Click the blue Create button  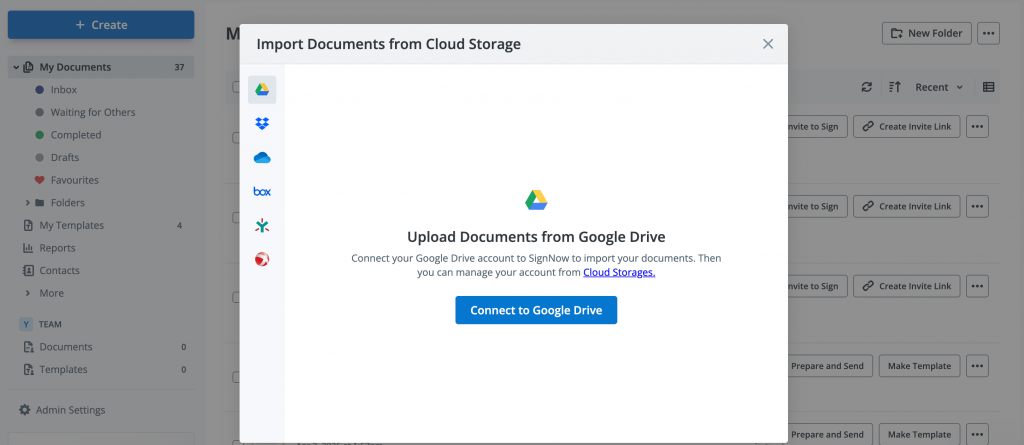pos(101,25)
